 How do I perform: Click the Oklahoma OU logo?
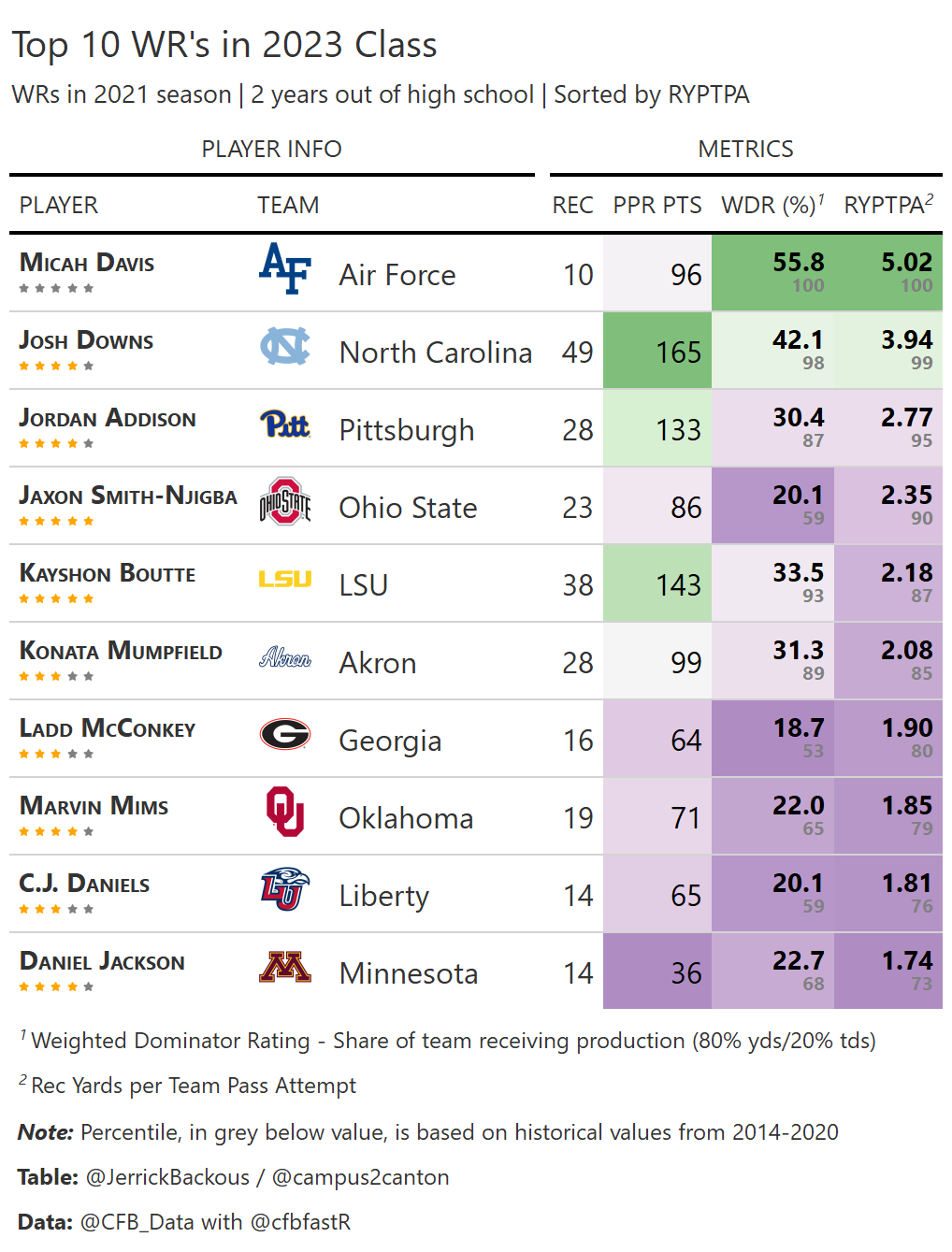click(285, 812)
